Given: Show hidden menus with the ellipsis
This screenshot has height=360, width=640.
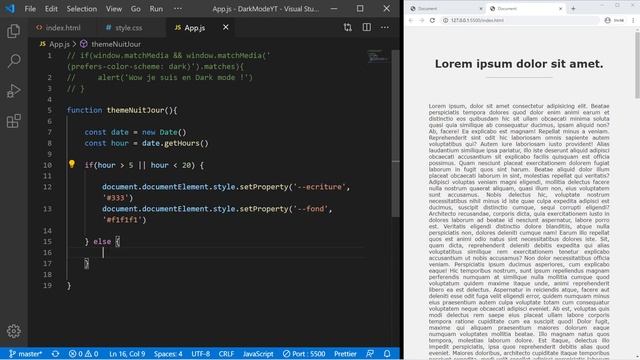Looking at the screenshot, I should point(178,9).
